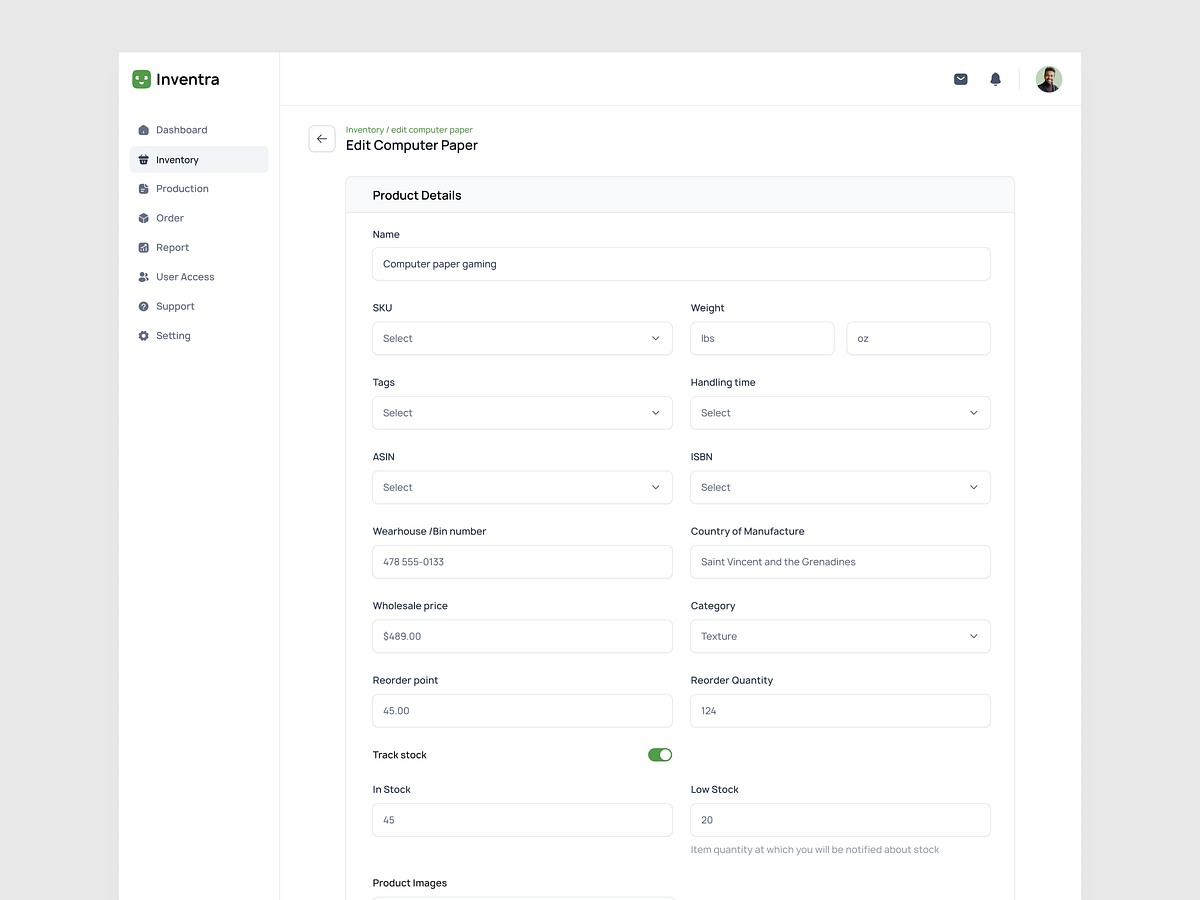This screenshot has height=900, width=1200.
Task: Click the Setting gear icon in sidebar
Action: (144, 336)
